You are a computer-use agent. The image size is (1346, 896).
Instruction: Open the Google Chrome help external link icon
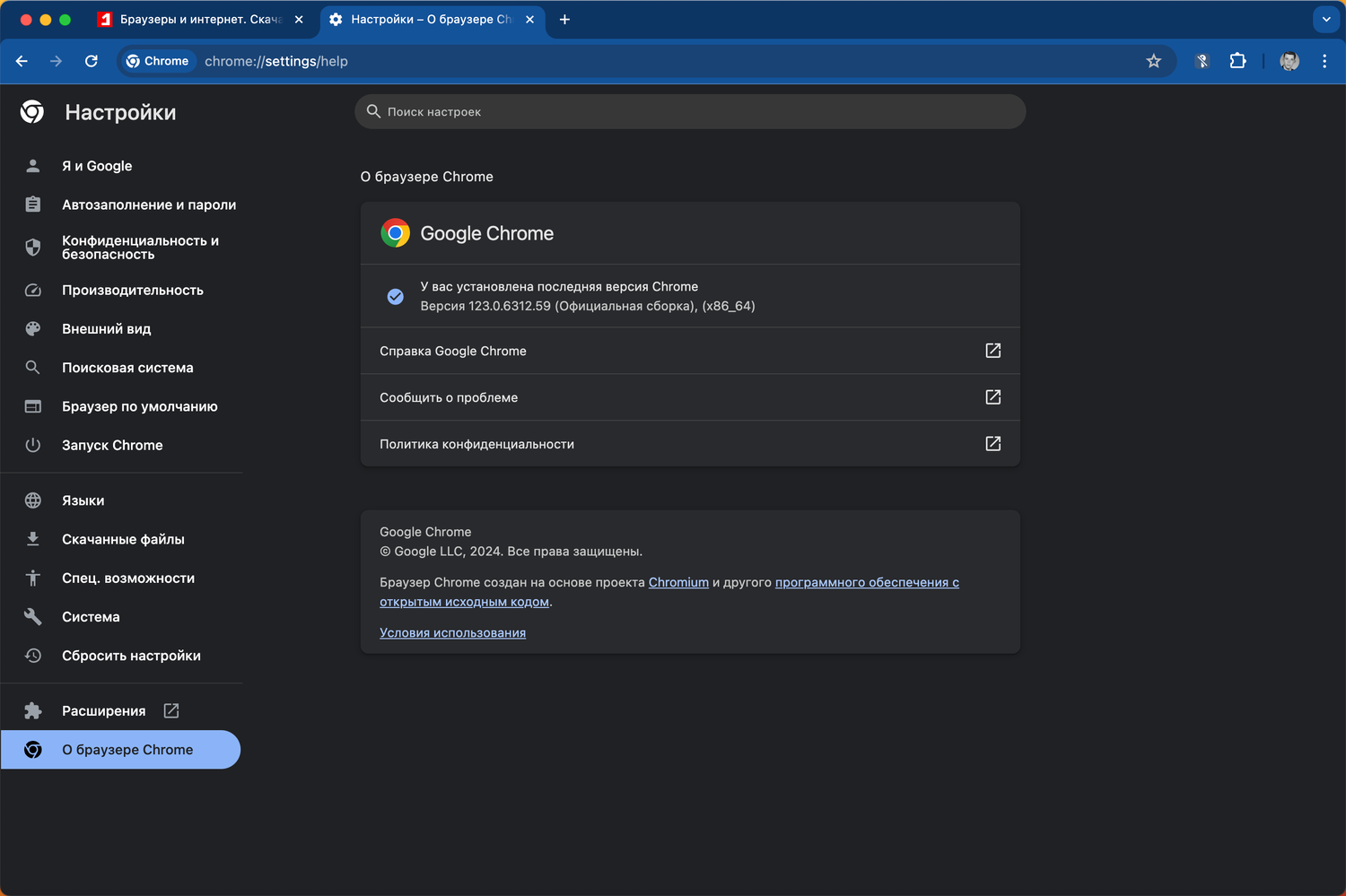click(x=992, y=351)
